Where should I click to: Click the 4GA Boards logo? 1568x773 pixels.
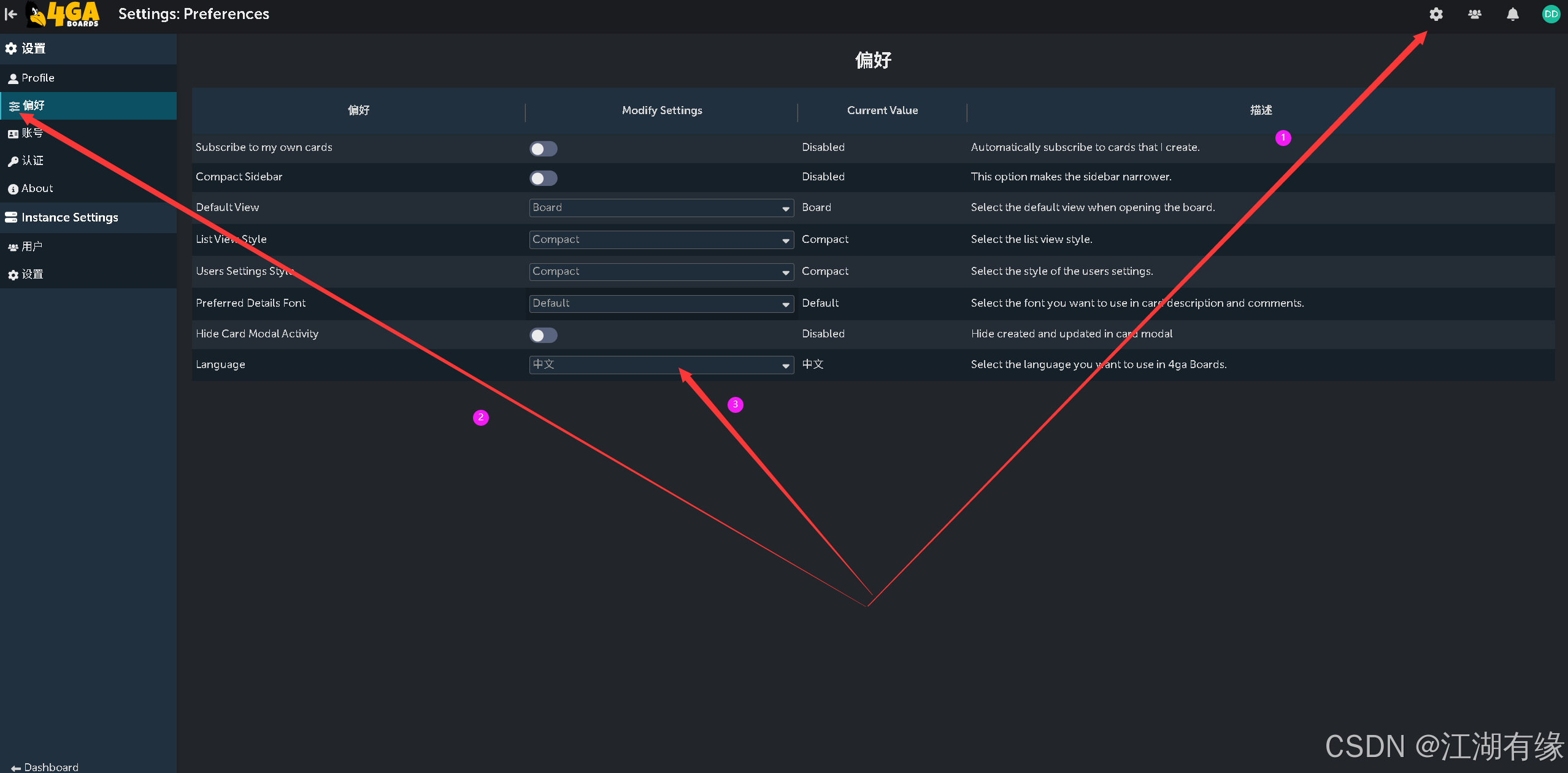[64, 14]
